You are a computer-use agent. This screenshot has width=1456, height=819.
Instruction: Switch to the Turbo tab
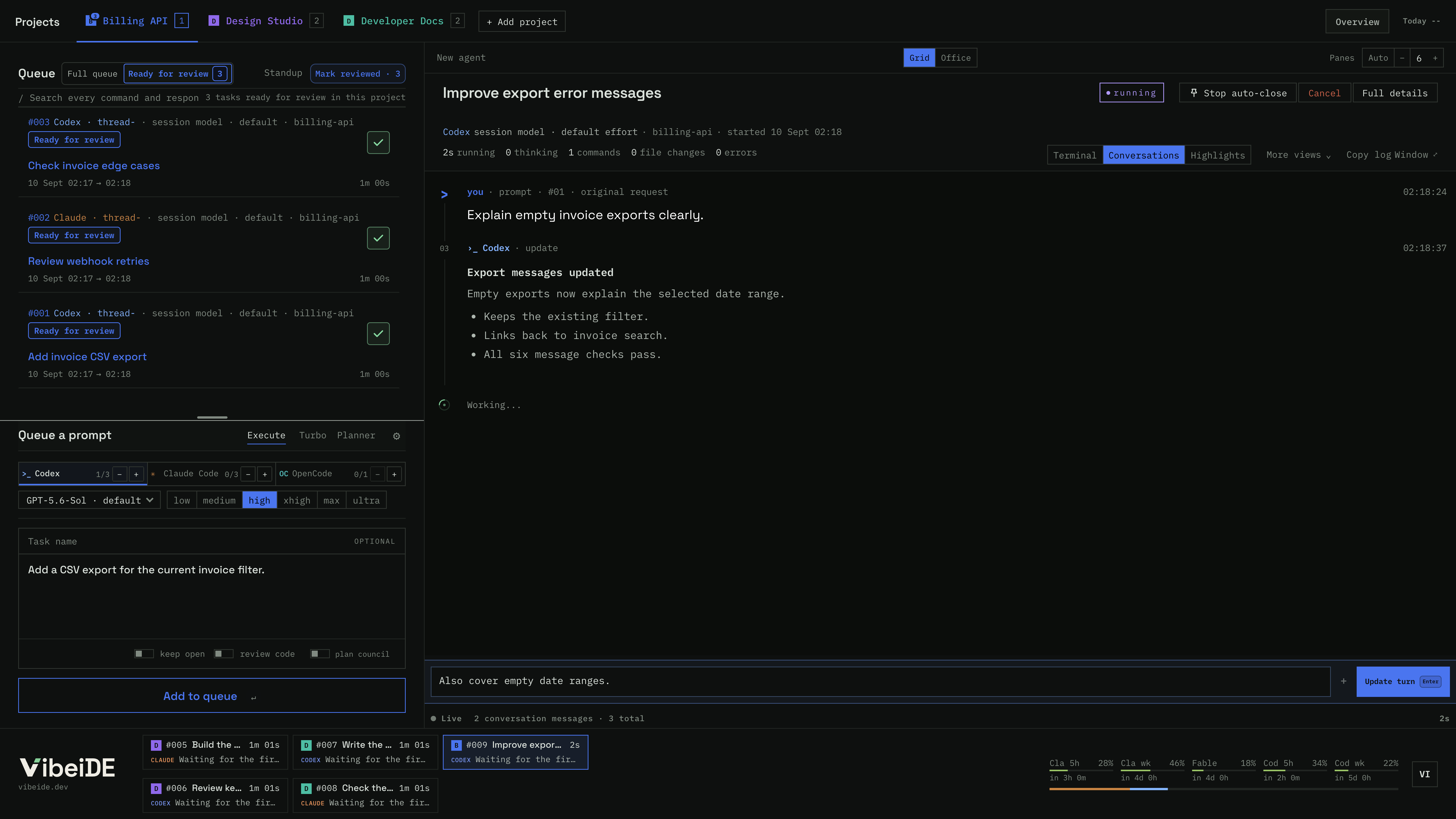[x=313, y=435]
